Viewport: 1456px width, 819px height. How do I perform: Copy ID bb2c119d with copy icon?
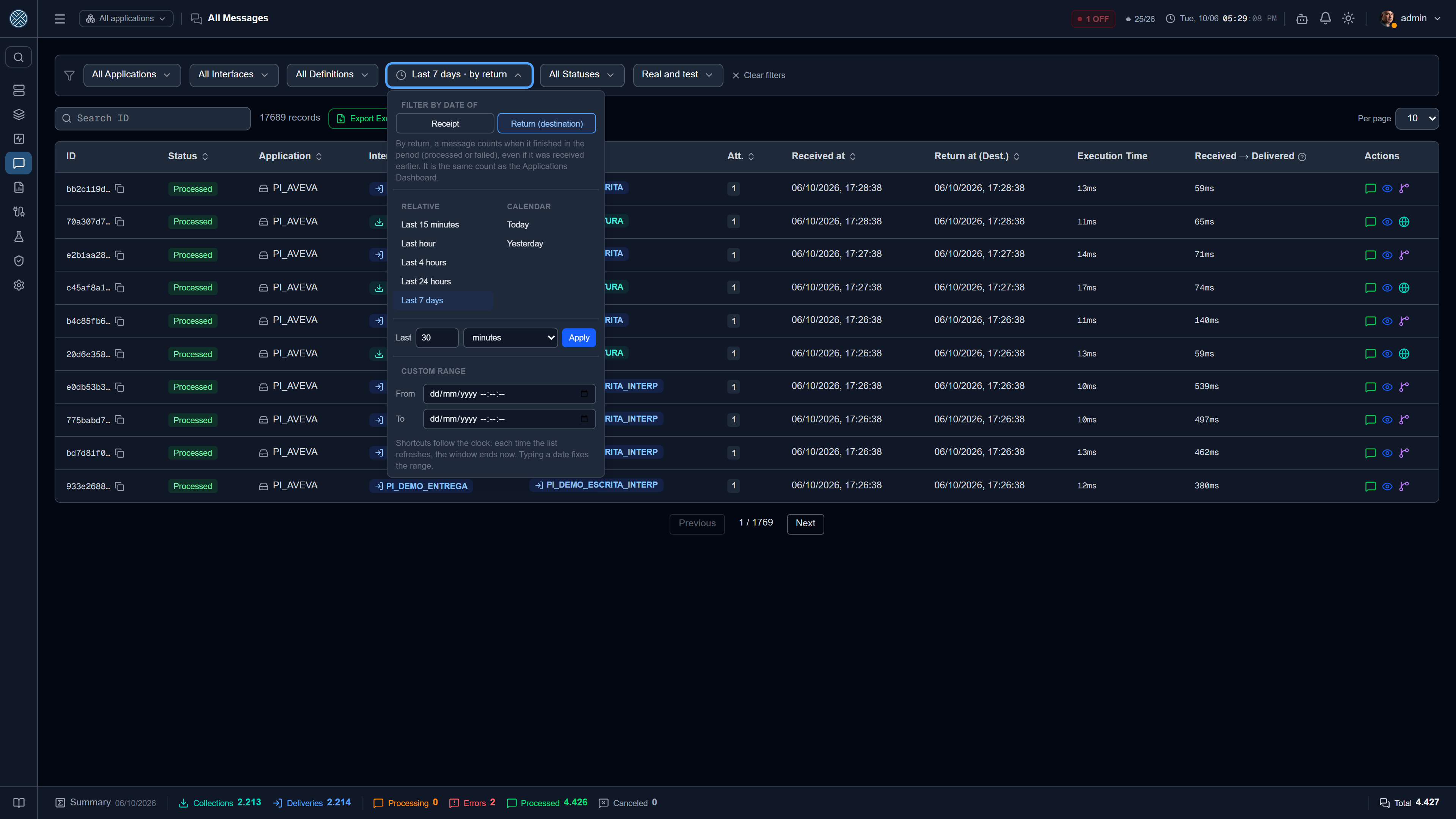(x=120, y=189)
